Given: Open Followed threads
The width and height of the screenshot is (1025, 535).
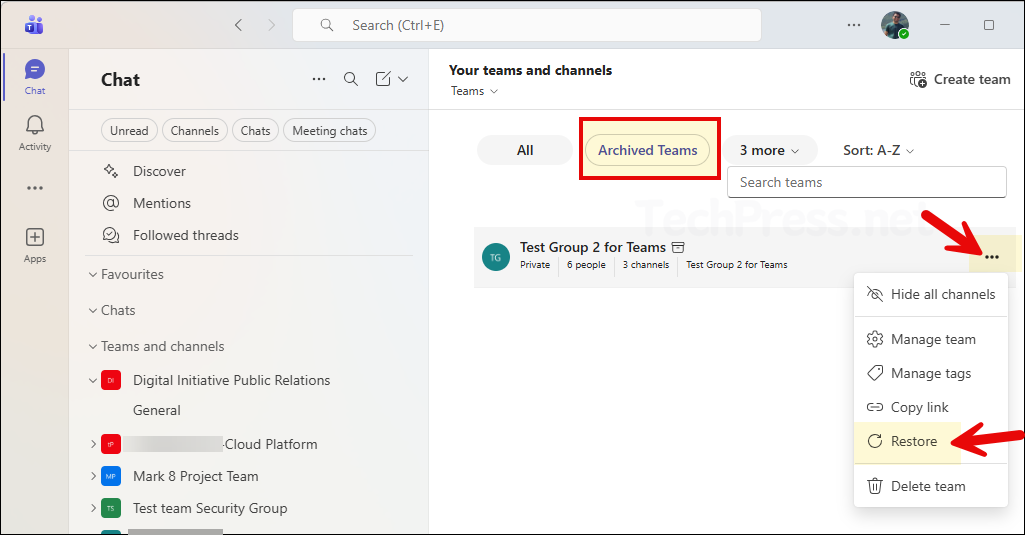Looking at the screenshot, I should click(186, 235).
